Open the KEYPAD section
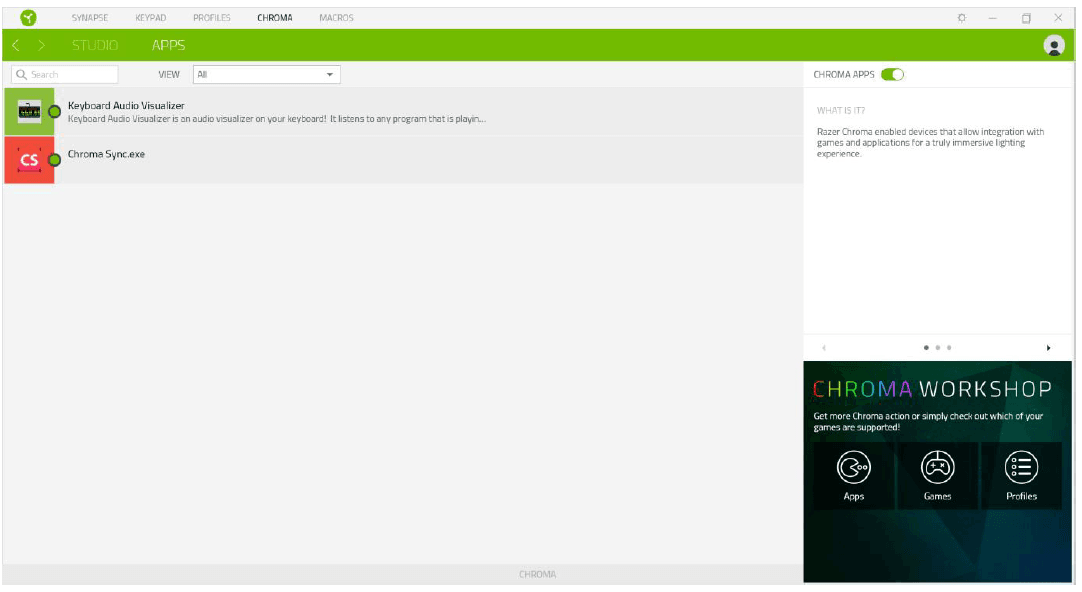Viewport: 1082px width, 592px height. [152, 17]
